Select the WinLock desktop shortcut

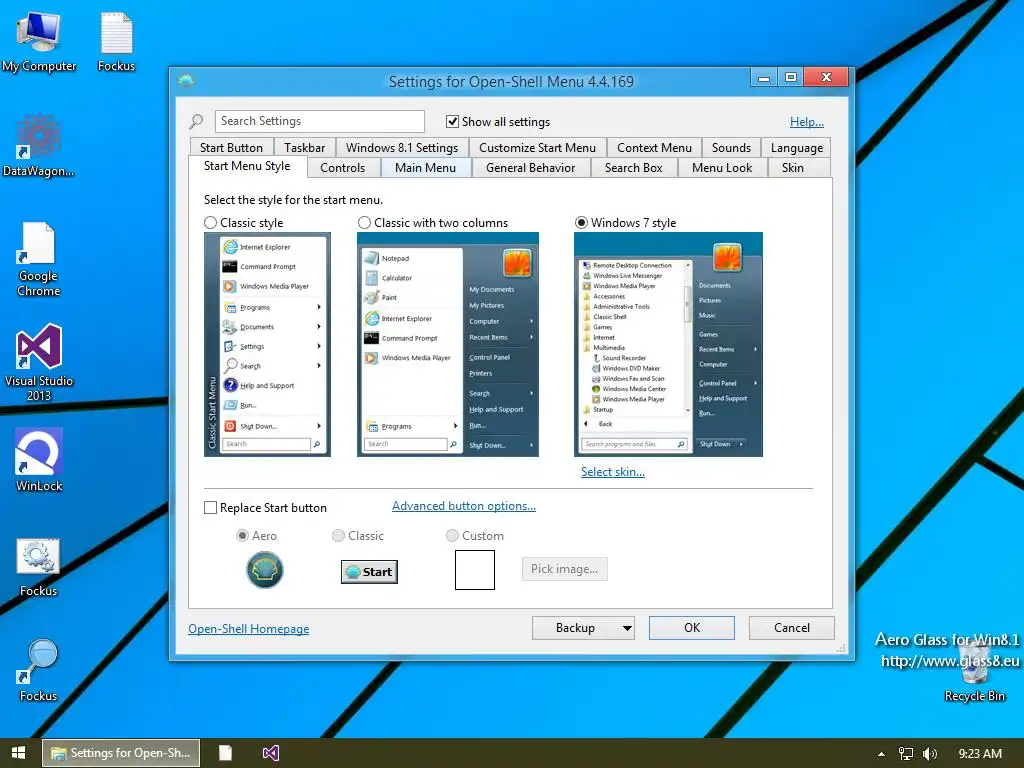(x=39, y=459)
